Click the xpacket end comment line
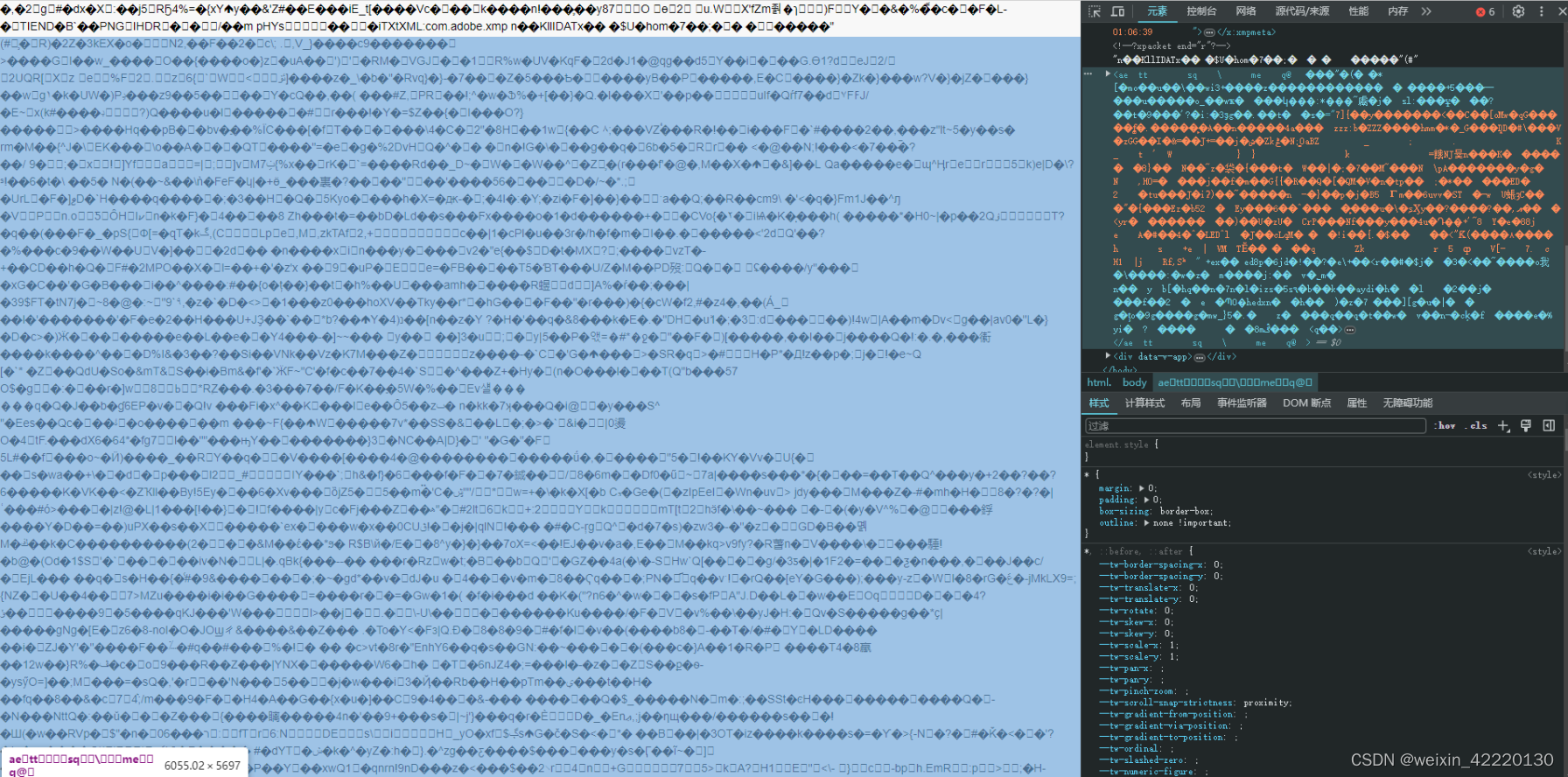This screenshot has height=777, width=1568. tap(1171, 45)
